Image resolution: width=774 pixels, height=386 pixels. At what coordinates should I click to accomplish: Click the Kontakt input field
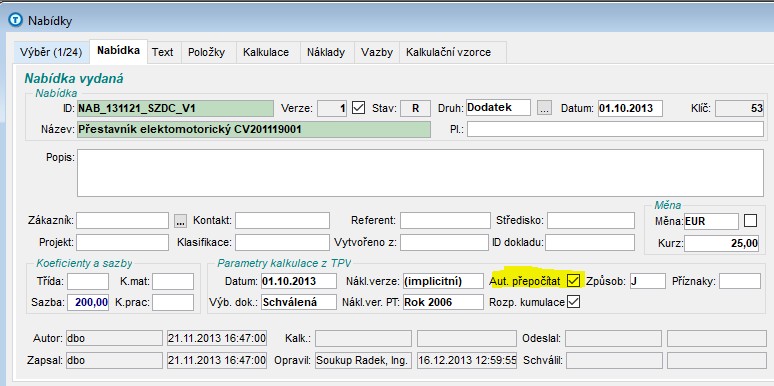[282, 221]
